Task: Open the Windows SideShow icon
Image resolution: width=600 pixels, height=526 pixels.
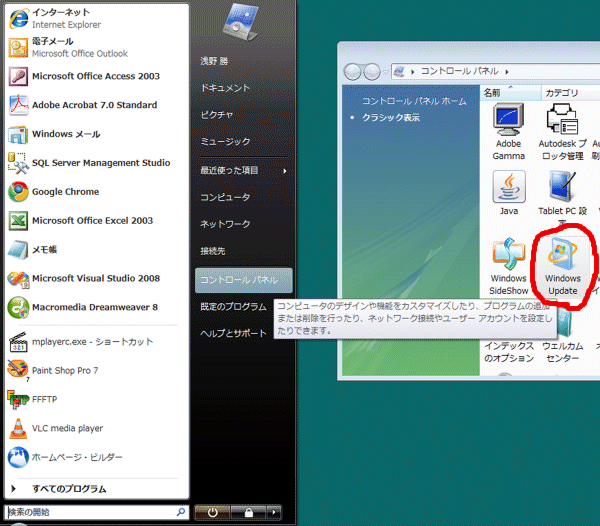Action: tap(509, 266)
